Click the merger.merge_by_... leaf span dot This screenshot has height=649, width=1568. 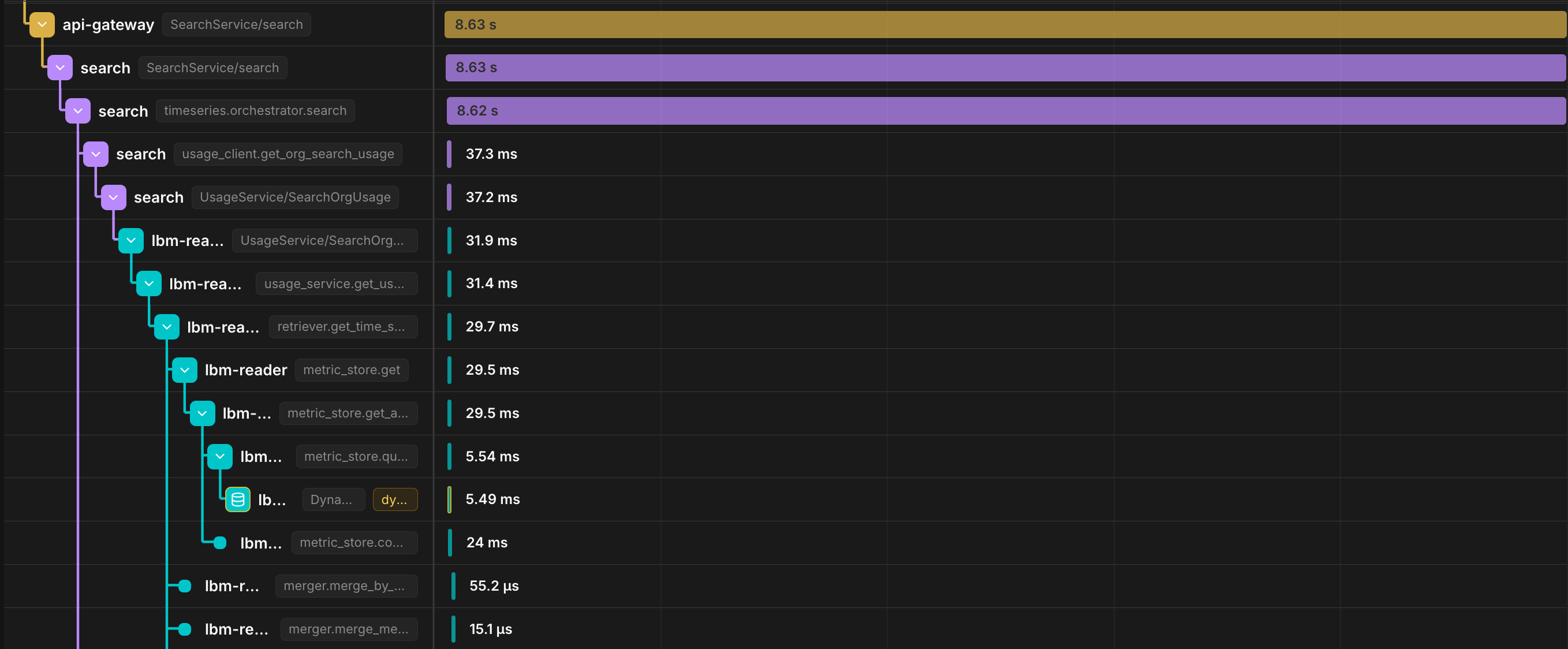click(x=184, y=586)
